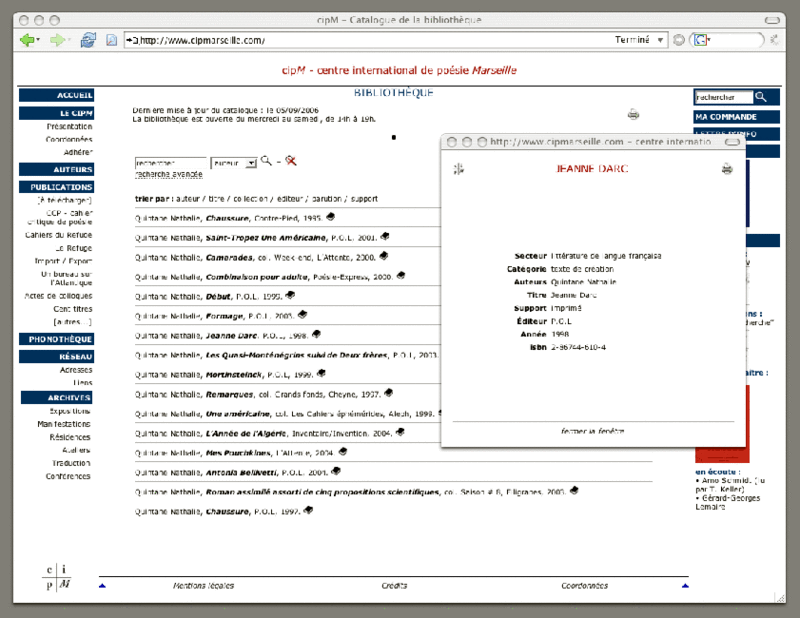Click the page bookmark icon in toolbar
Image resolution: width=800 pixels, height=618 pixels.
click(111, 40)
